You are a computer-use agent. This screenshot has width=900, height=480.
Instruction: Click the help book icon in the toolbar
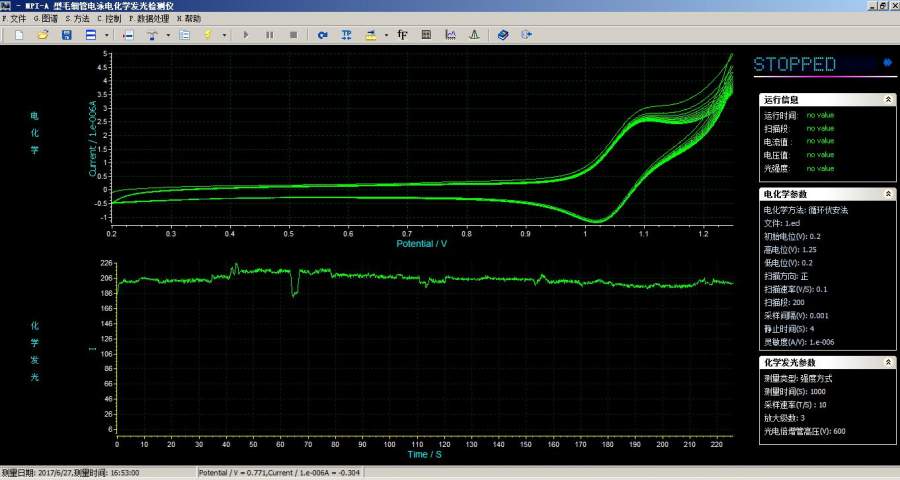[503, 35]
